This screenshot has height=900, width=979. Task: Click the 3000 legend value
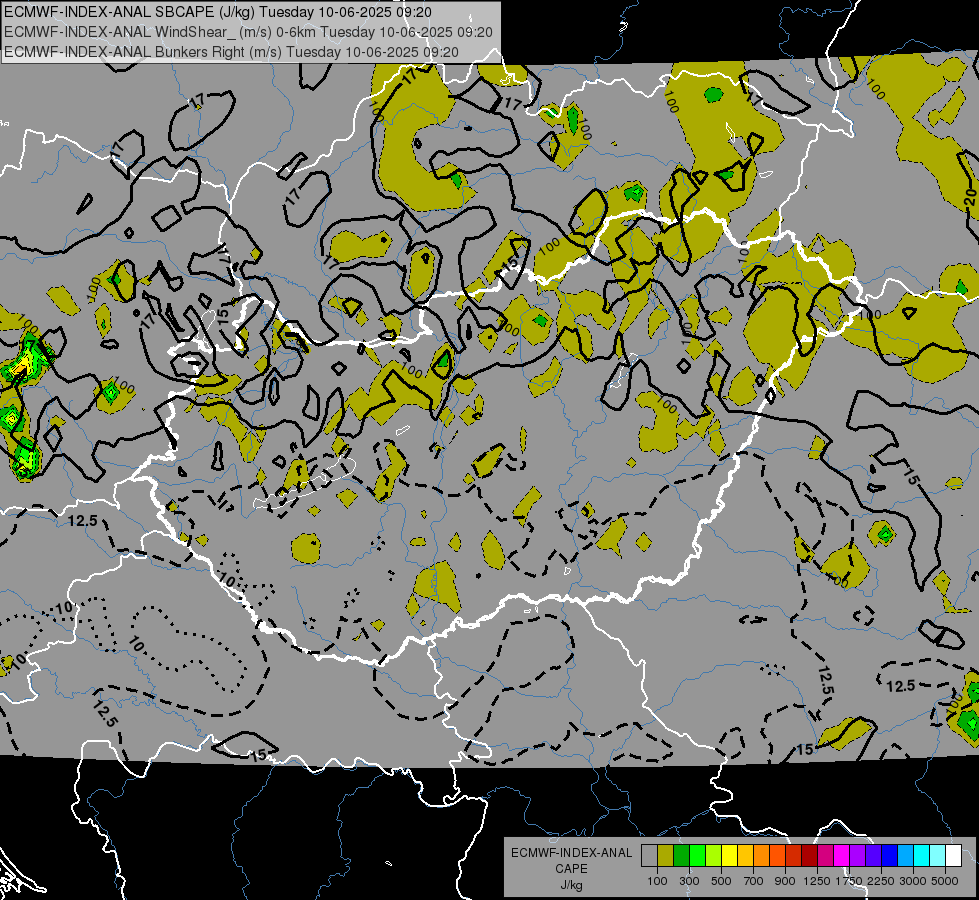click(x=913, y=881)
